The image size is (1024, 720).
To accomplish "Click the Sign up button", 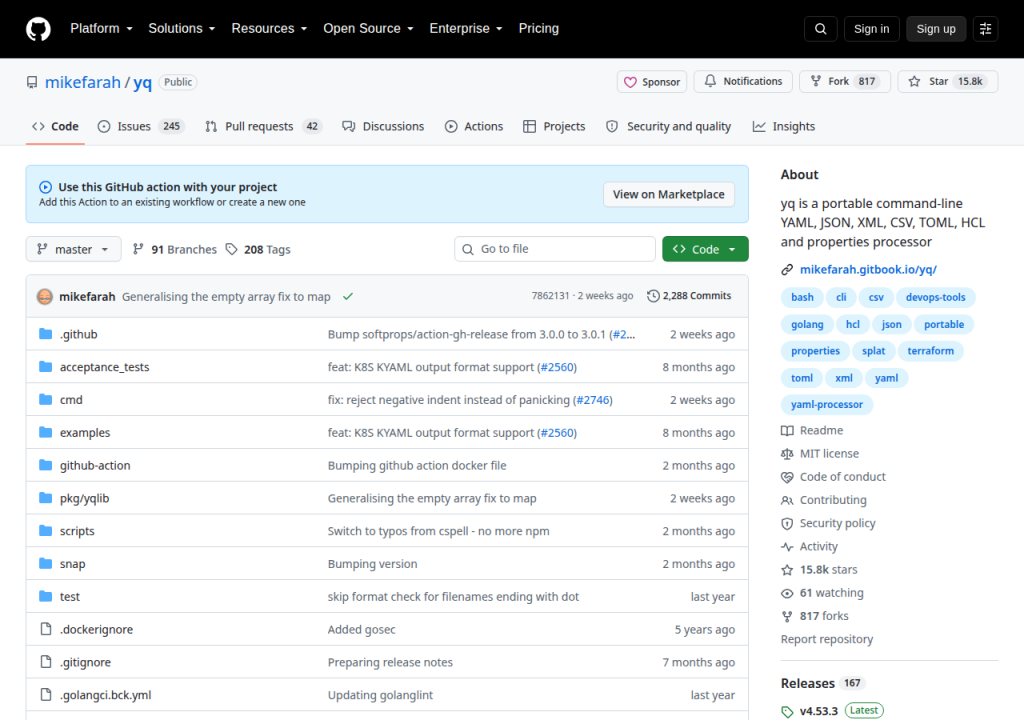I will tap(936, 29).
